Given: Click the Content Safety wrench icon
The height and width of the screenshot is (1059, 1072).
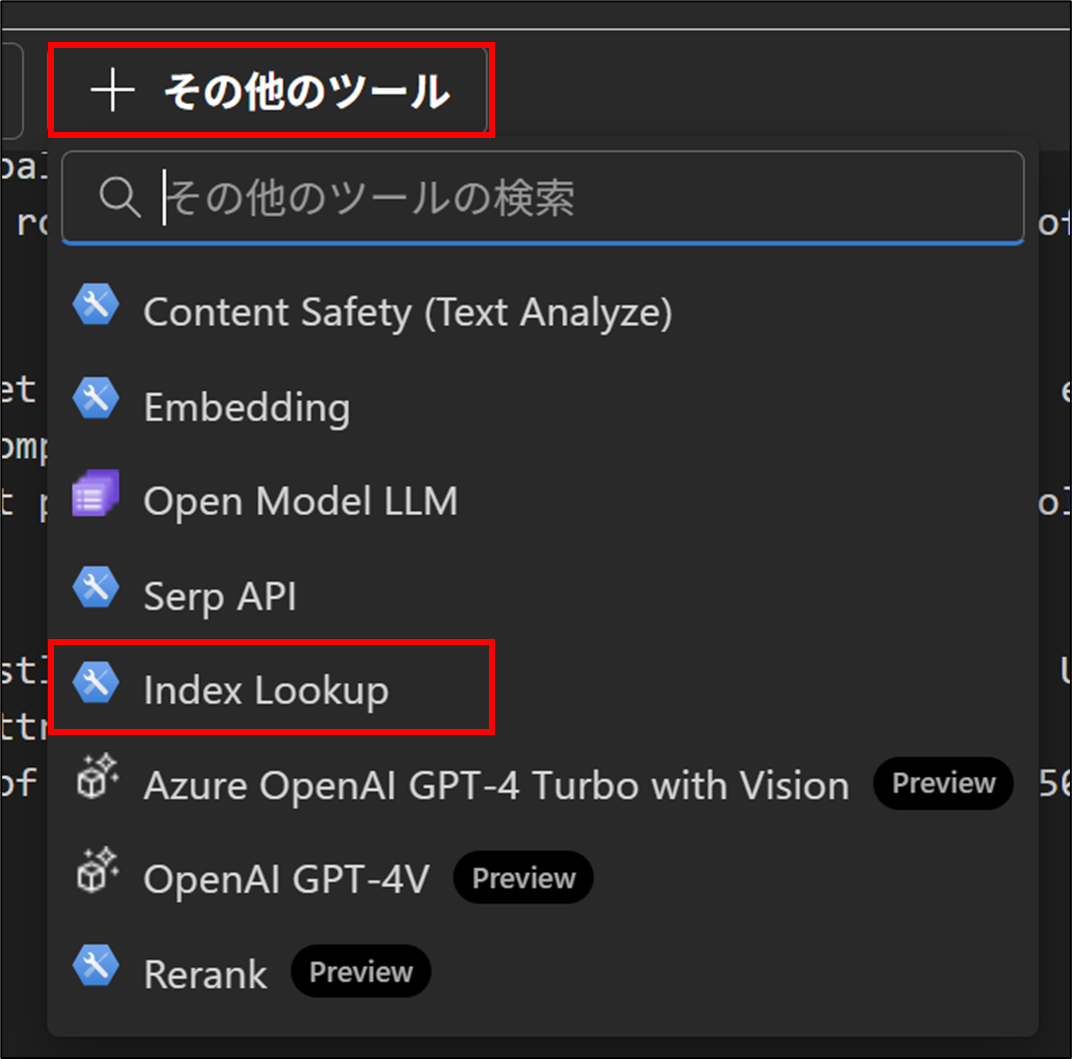Looking at the screenshot, I should point(96,304).
